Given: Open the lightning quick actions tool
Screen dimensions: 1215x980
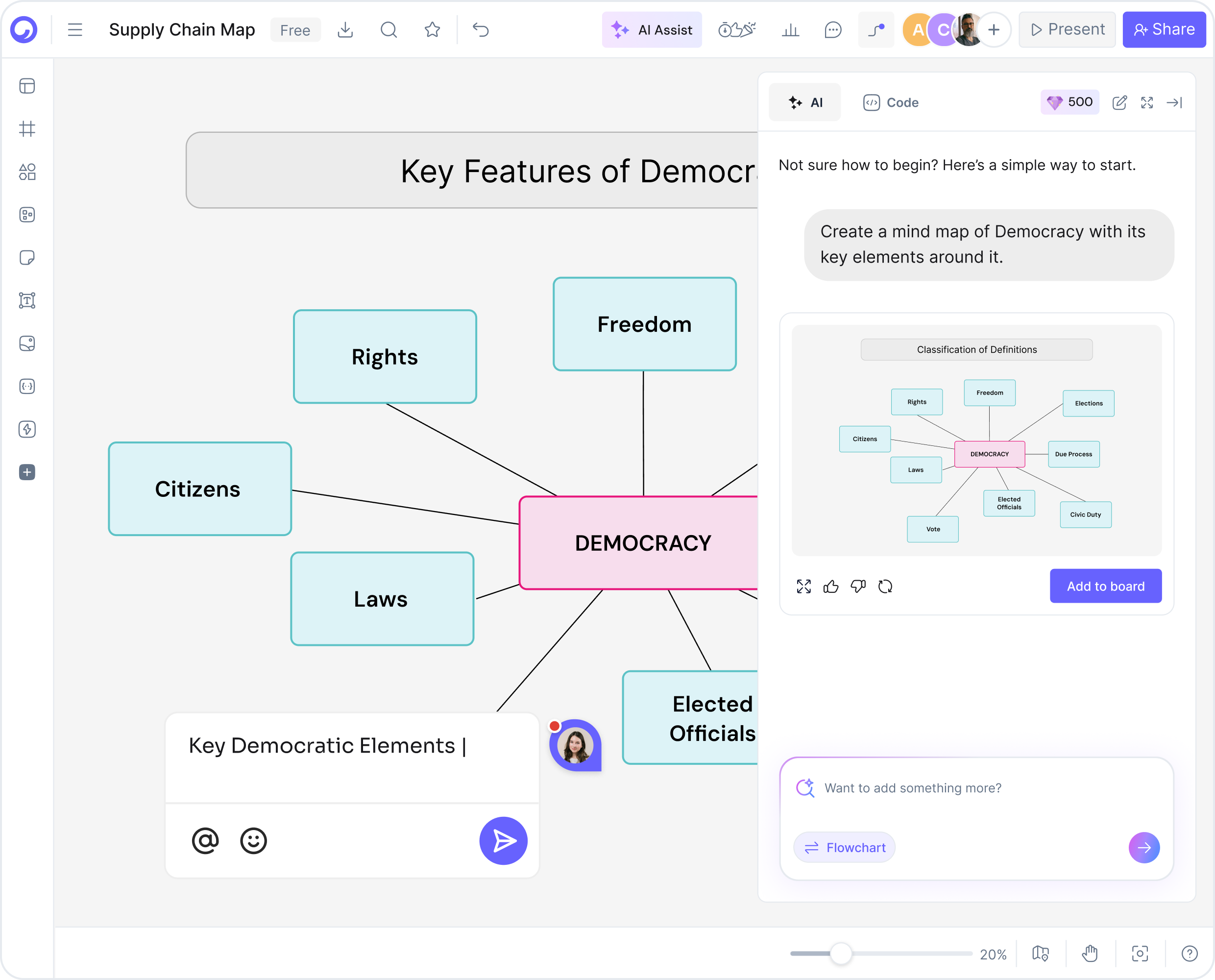Looking at the screenshot, I should (27, 430).
